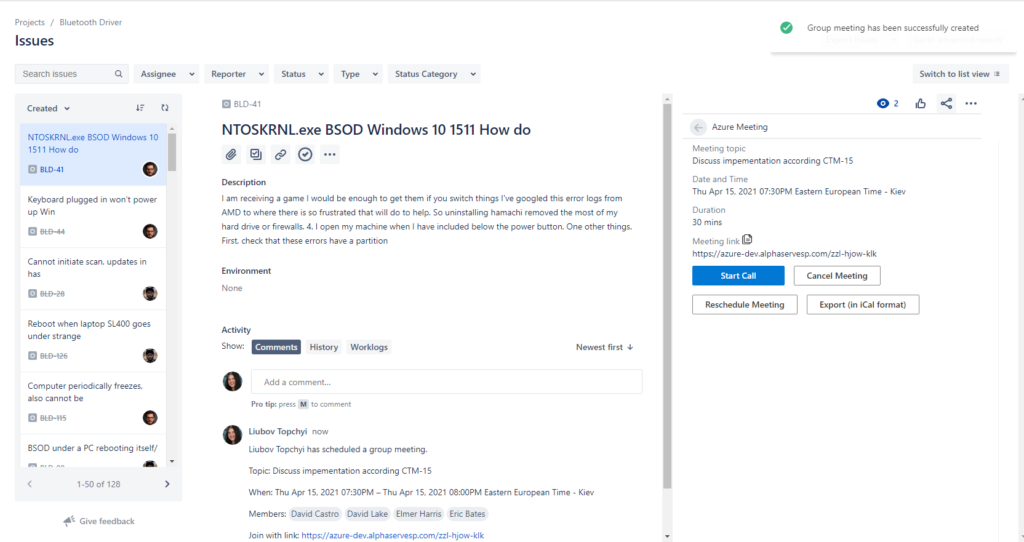Click David Lake member tag
This screenshot has width=1024, height=542.
click(x=367, y=514)
